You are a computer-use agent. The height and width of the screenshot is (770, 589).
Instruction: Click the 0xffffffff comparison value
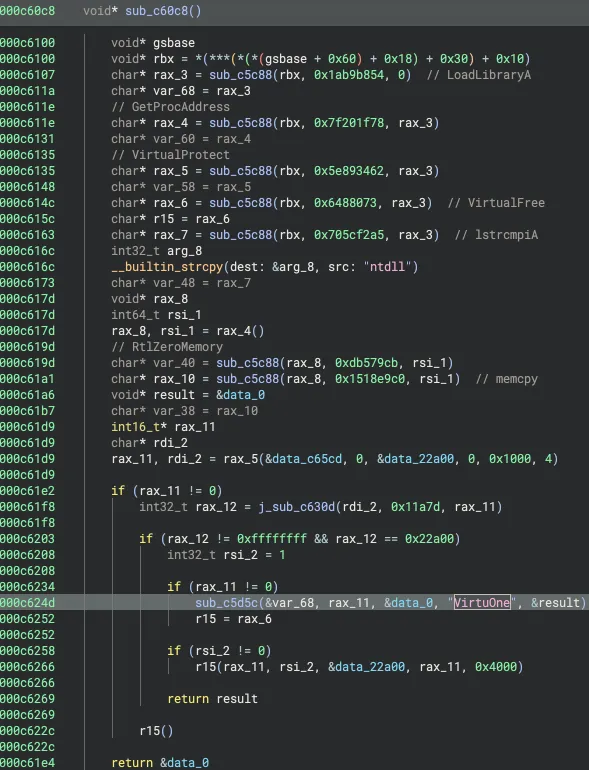[272, 539]
